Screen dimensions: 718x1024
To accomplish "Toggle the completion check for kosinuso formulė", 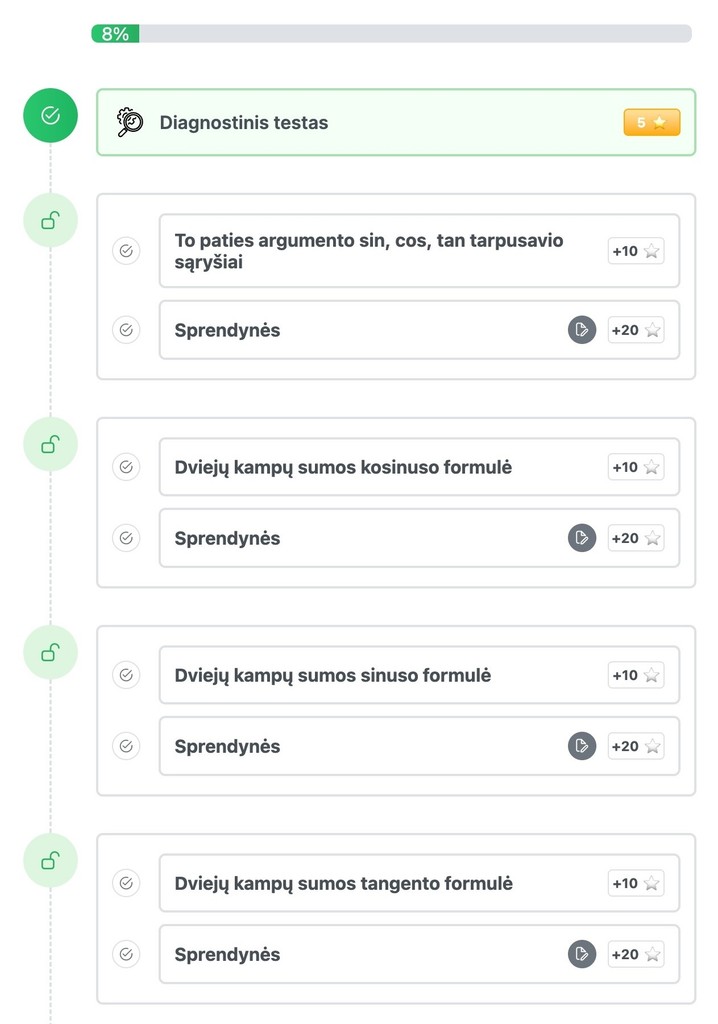I will pyautogui.click(x=126, y=466).
